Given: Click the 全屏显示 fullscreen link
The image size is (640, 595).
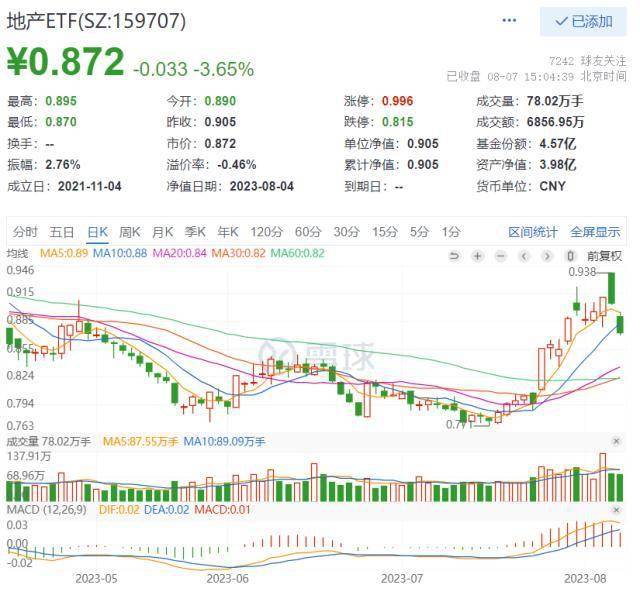Looking at the screenshot, I should click(596, 232).
